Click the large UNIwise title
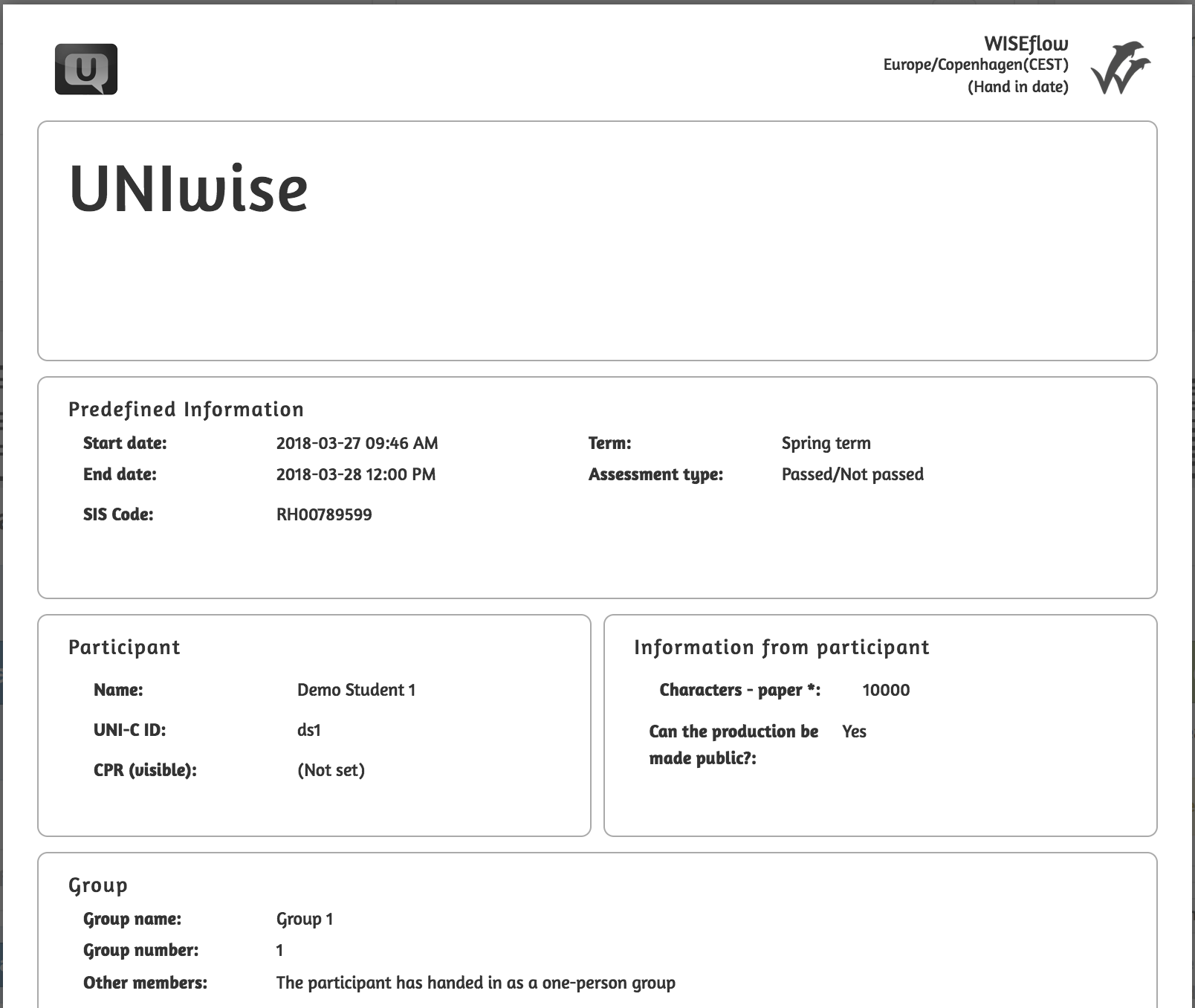This screenshot has width=1195, height=1008. pos(189,189)
